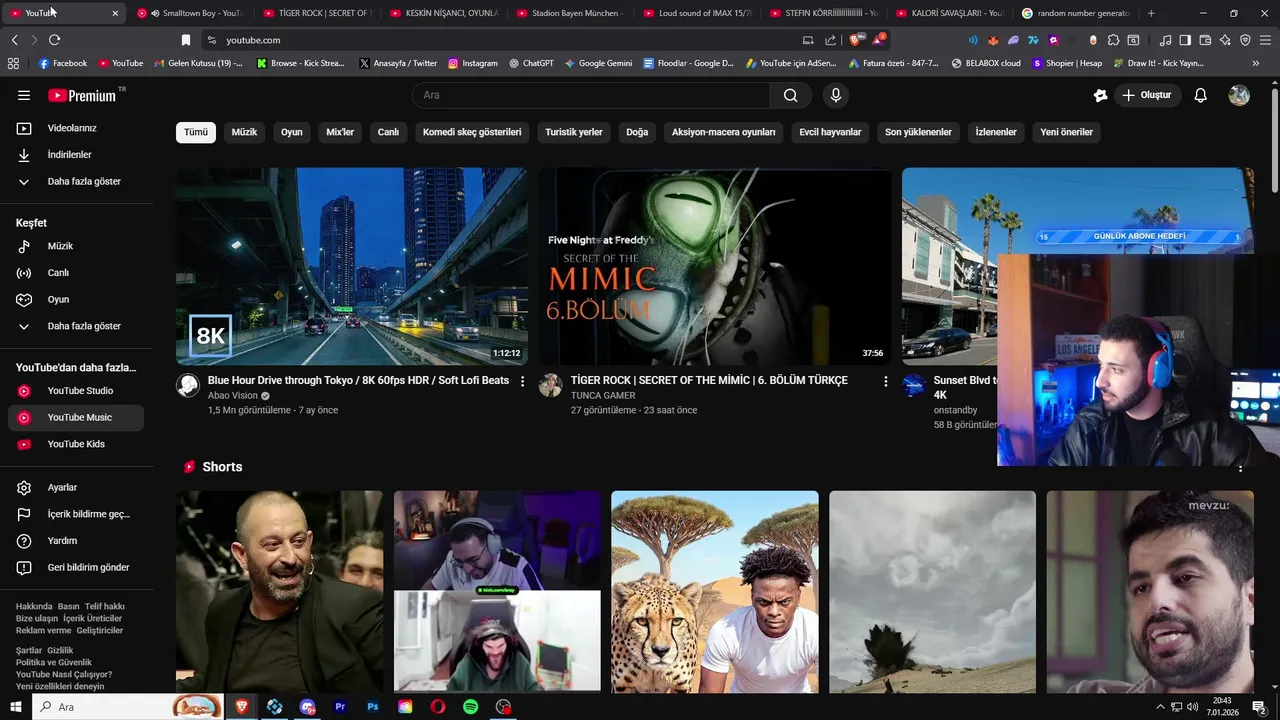Click the sparkle icon beside Oluştur
Image resolution: width=1280 pixels, height=720 pixels.
(x=1100, y=95)
